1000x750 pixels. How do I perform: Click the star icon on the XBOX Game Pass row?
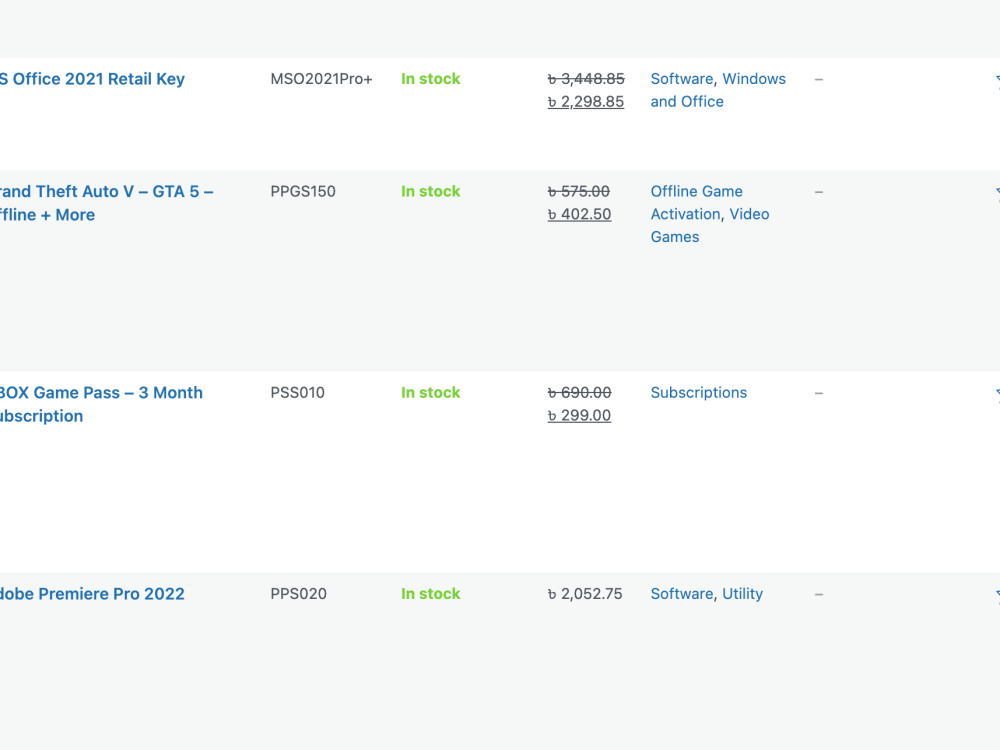point(997,392)
